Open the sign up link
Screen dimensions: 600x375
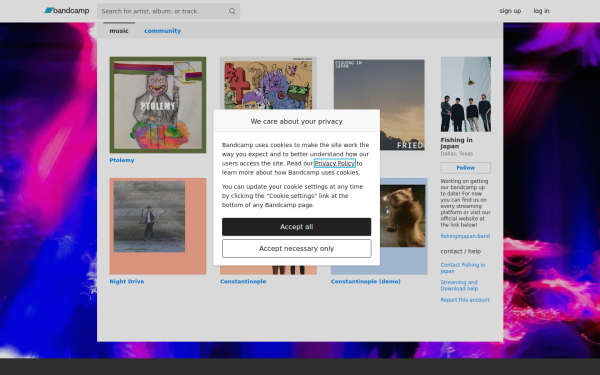[510, 11]
